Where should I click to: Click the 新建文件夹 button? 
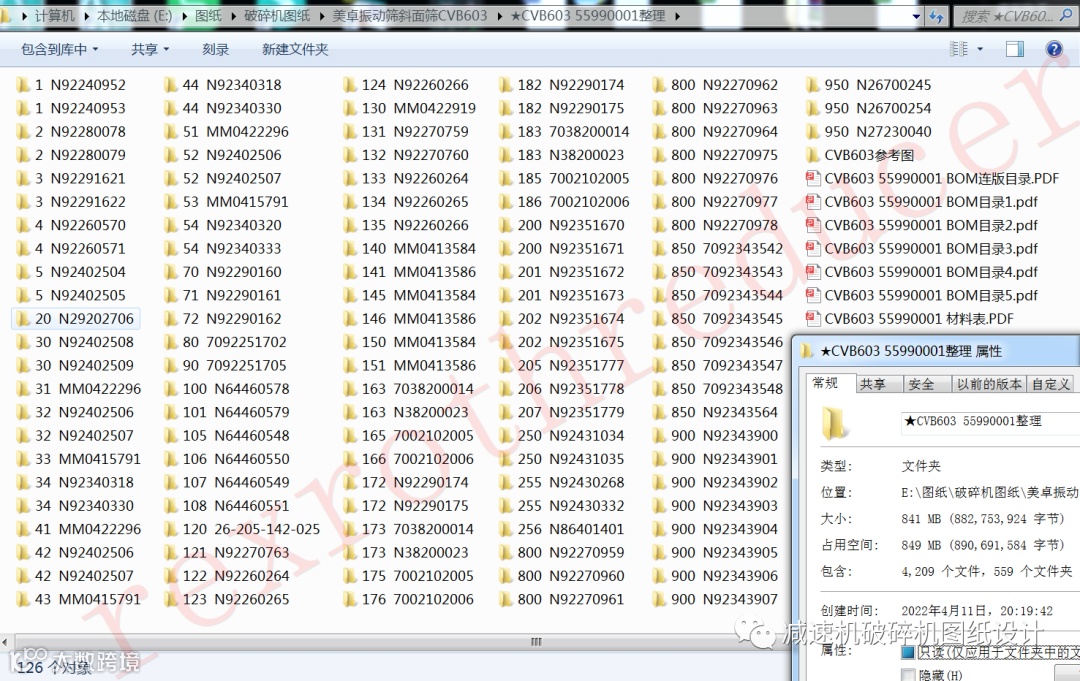click(295, 50)
